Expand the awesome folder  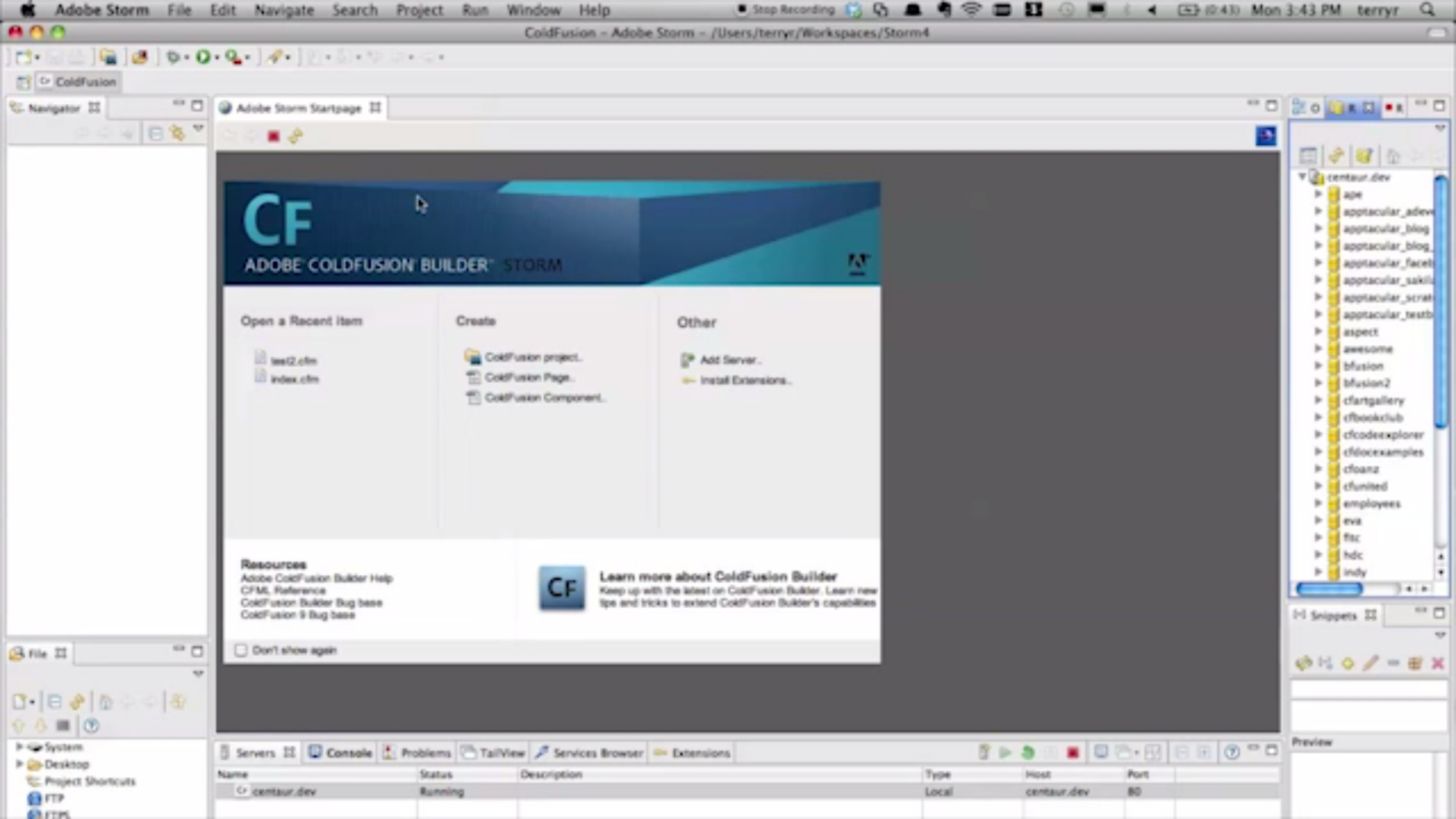coord(1318,349)
